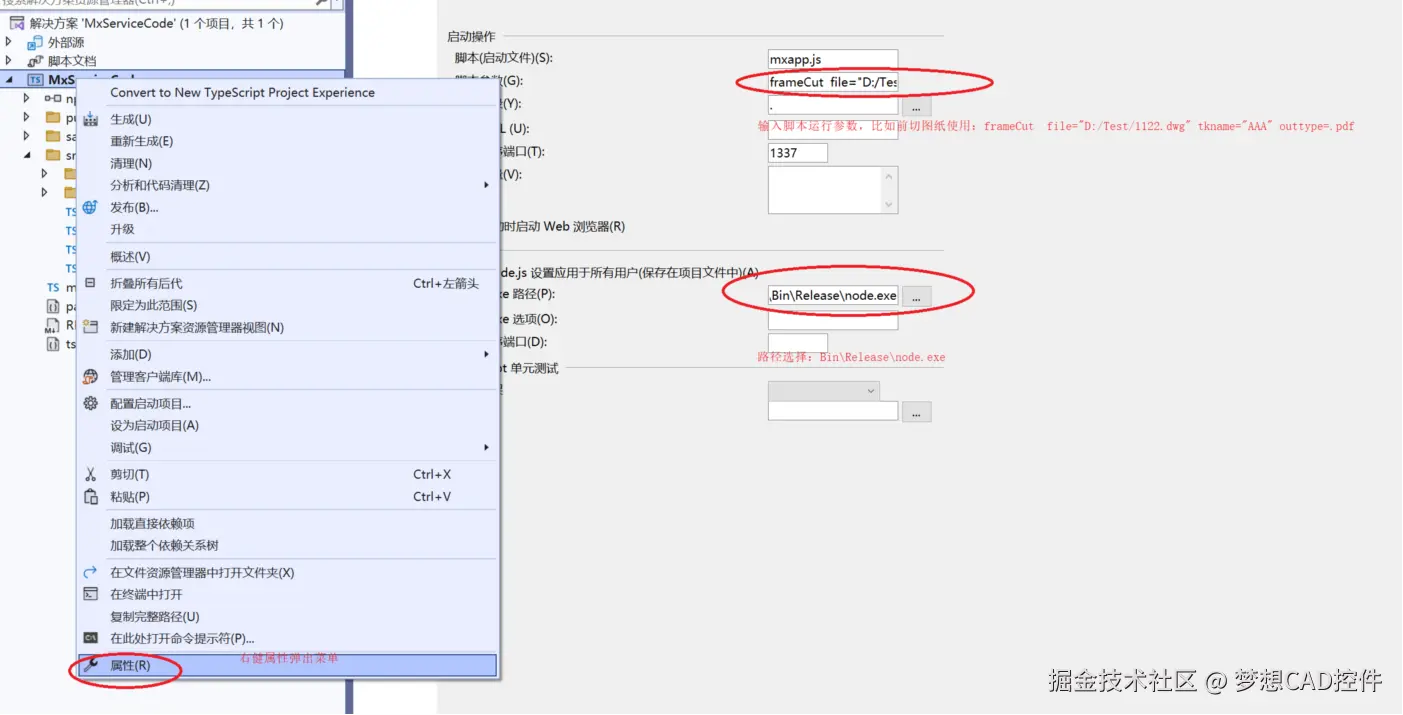
Task: Collapse the 'sr' folder arrow
Action: point(27,156)
